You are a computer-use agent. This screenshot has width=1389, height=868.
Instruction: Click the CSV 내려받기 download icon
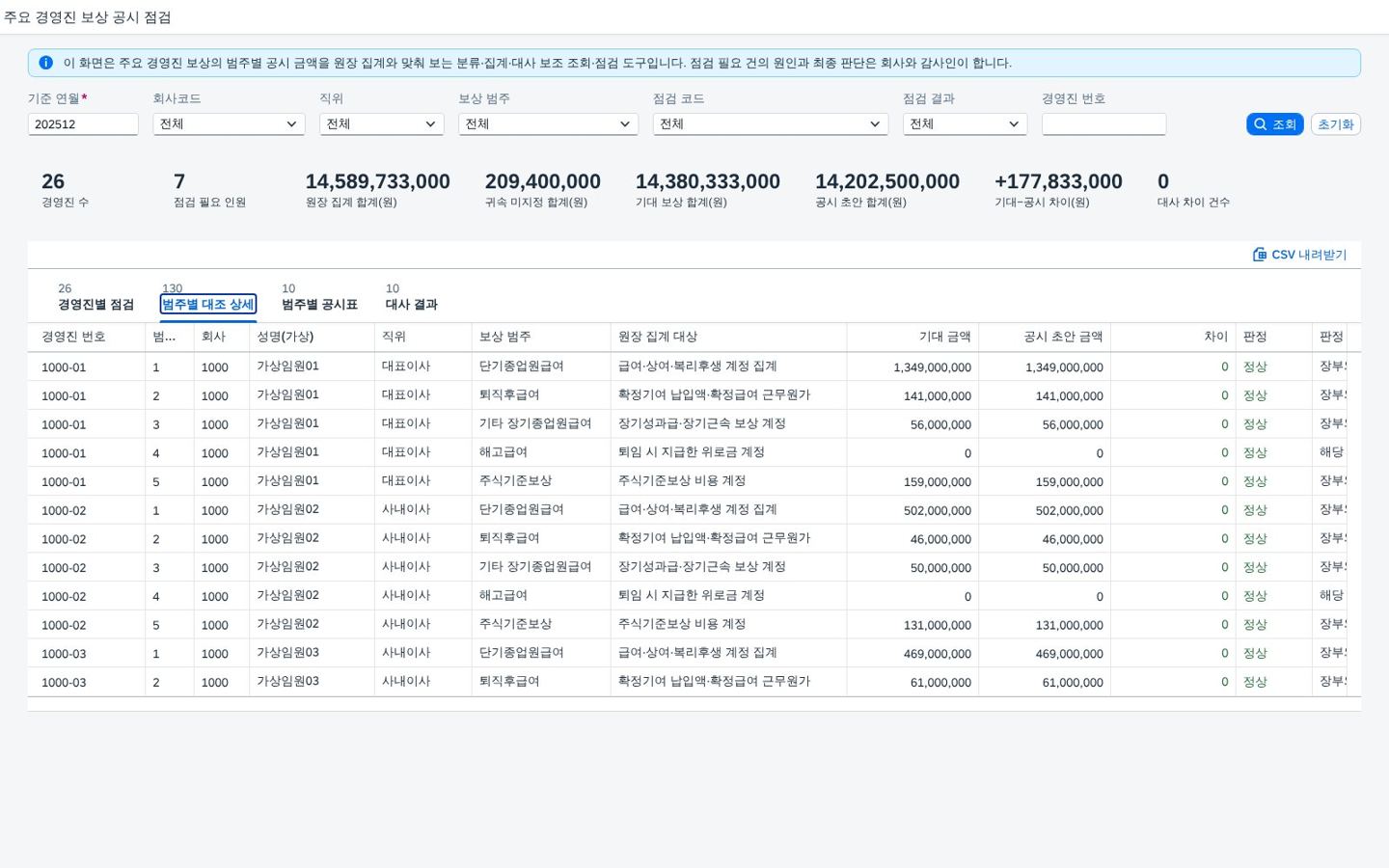point(1260,255)
